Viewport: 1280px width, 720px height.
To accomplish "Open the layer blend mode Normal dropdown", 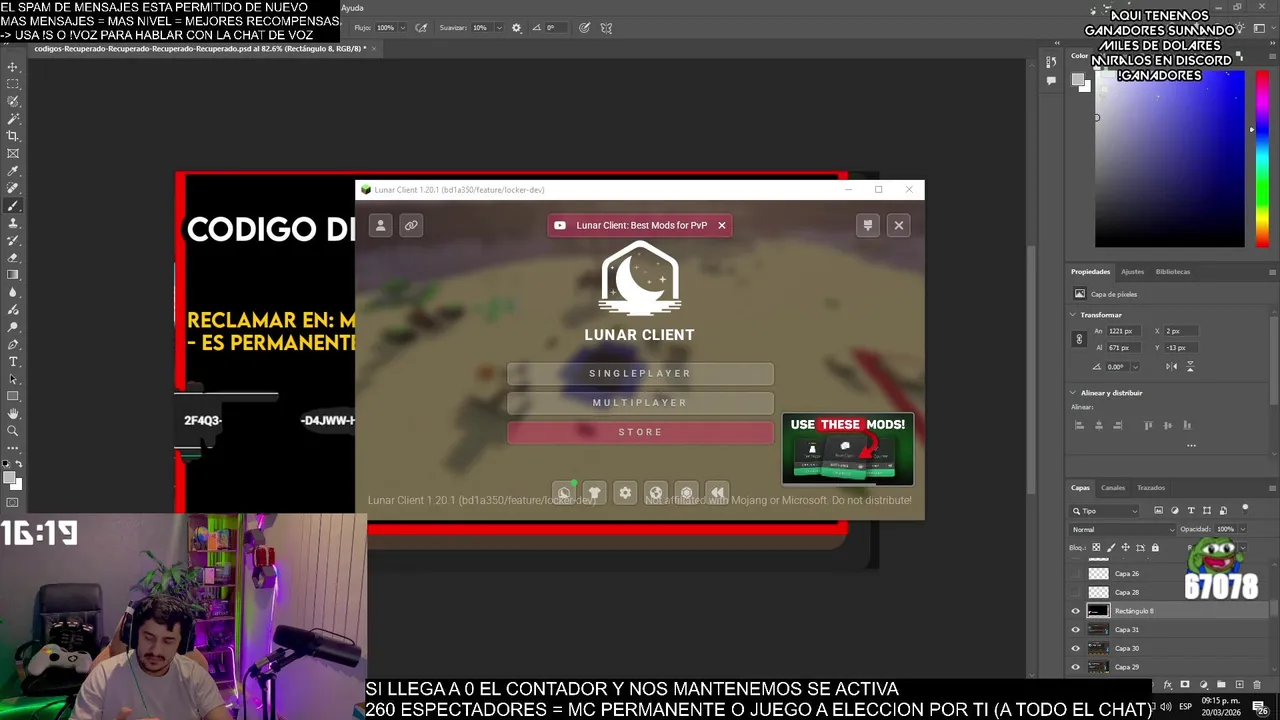I will (x=1123, y=529).
